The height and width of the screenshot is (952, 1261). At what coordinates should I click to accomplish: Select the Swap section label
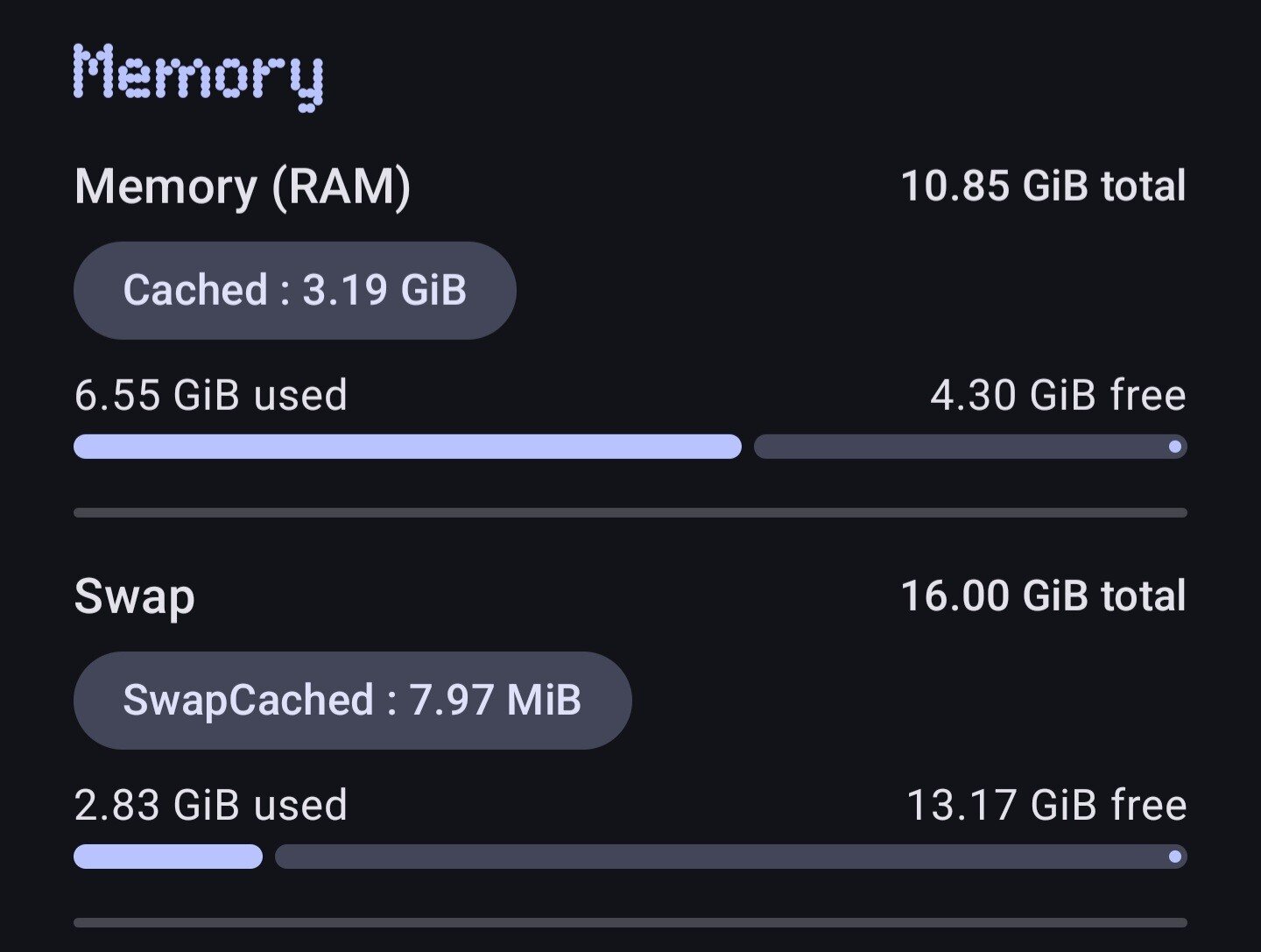click(135, 596)
